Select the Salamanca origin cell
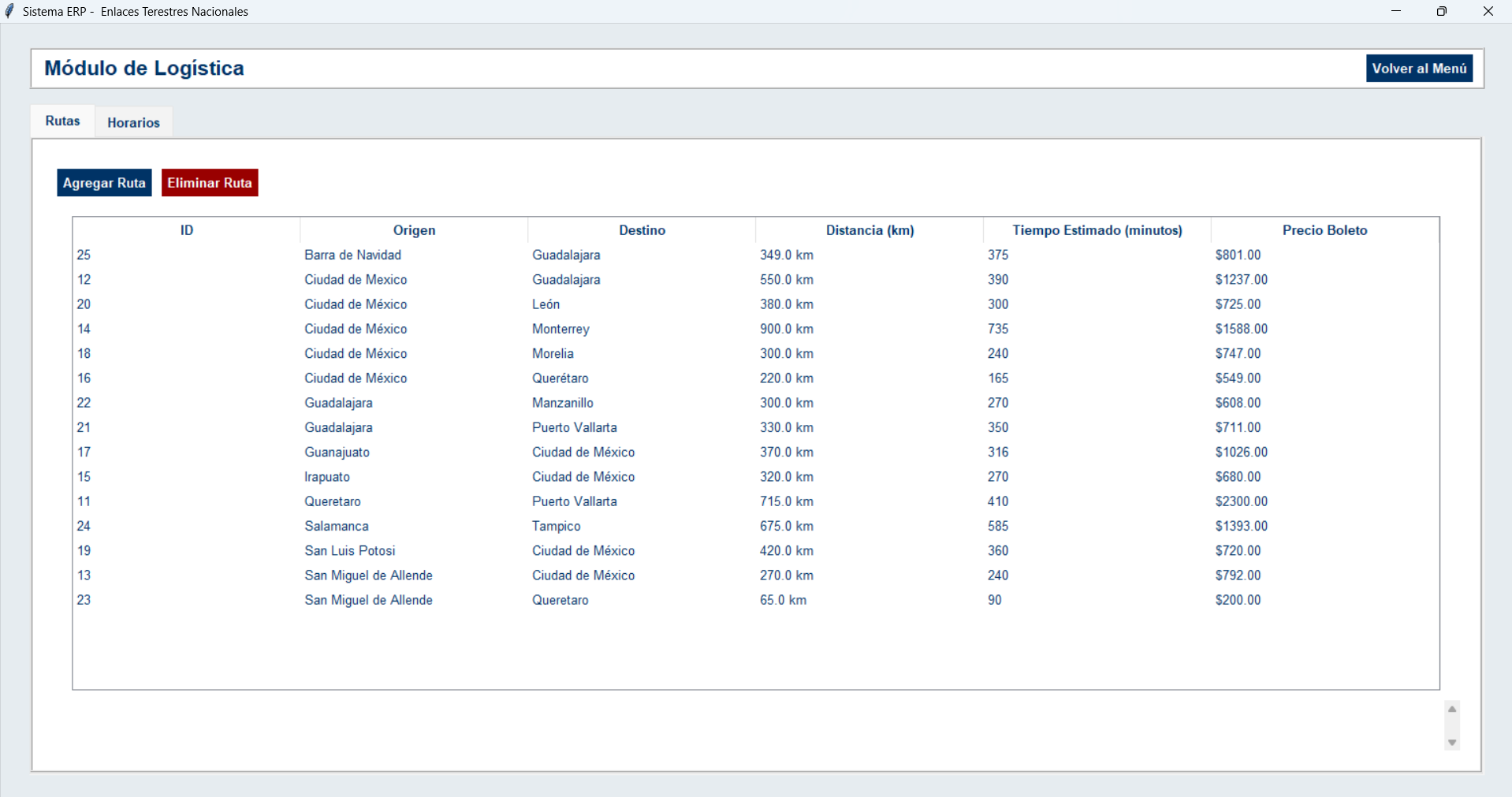 pos(337,526)
